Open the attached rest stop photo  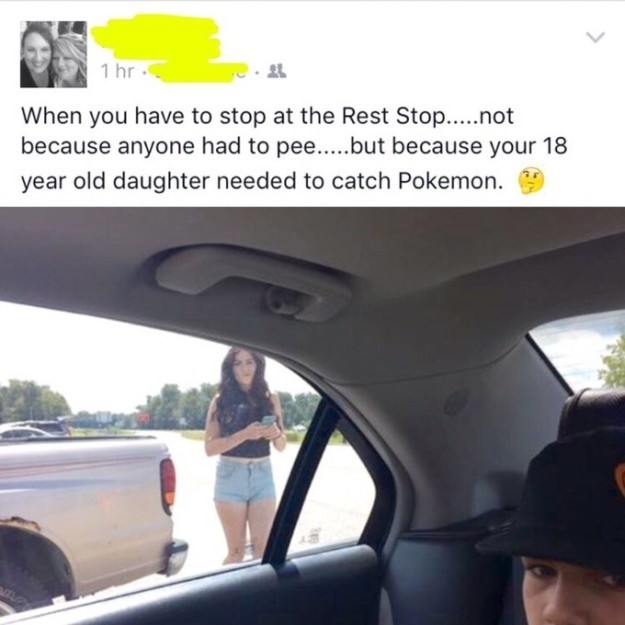[312, 416]
